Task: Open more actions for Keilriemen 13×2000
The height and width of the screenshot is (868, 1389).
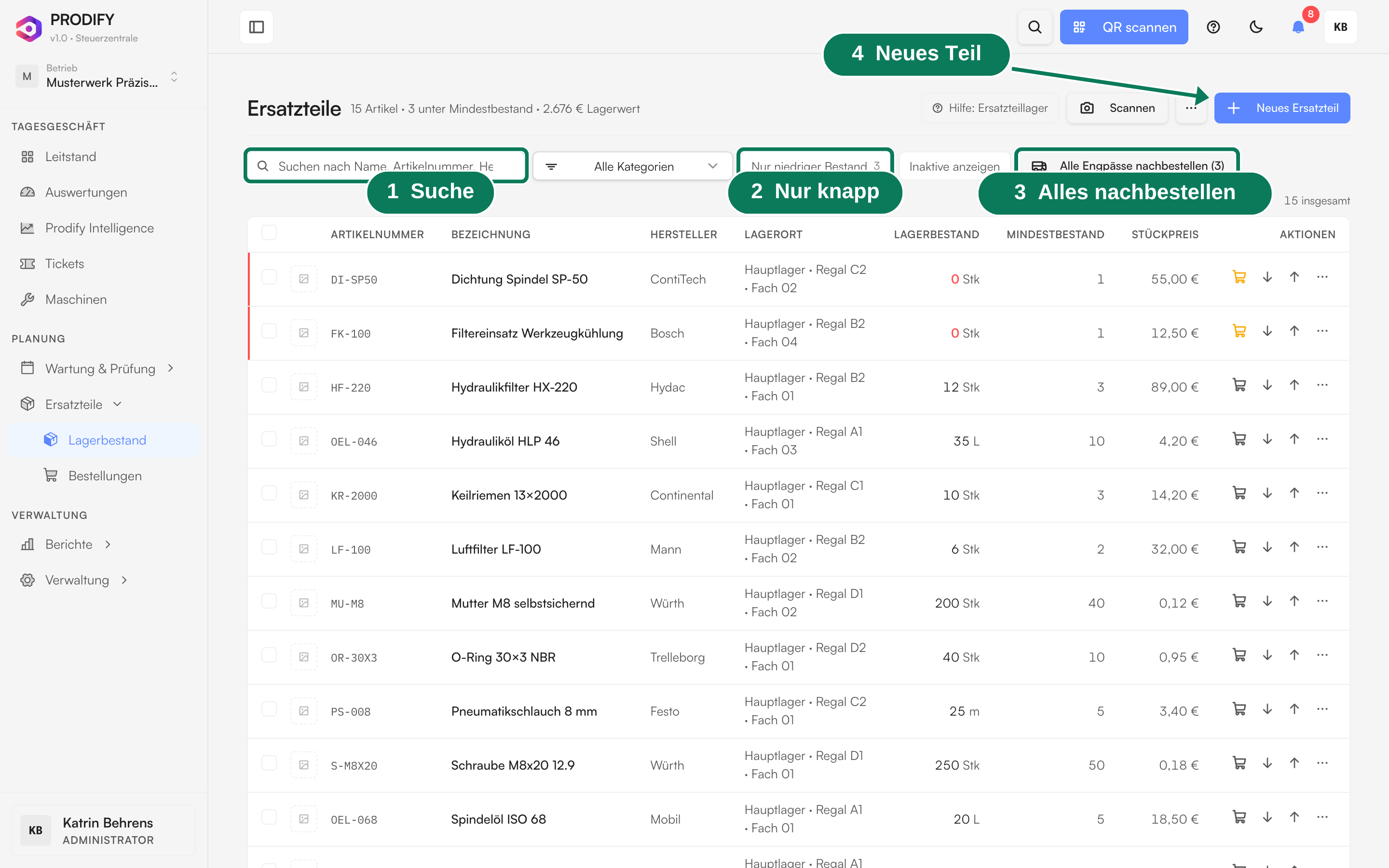Action: (x=1322, y=493)
